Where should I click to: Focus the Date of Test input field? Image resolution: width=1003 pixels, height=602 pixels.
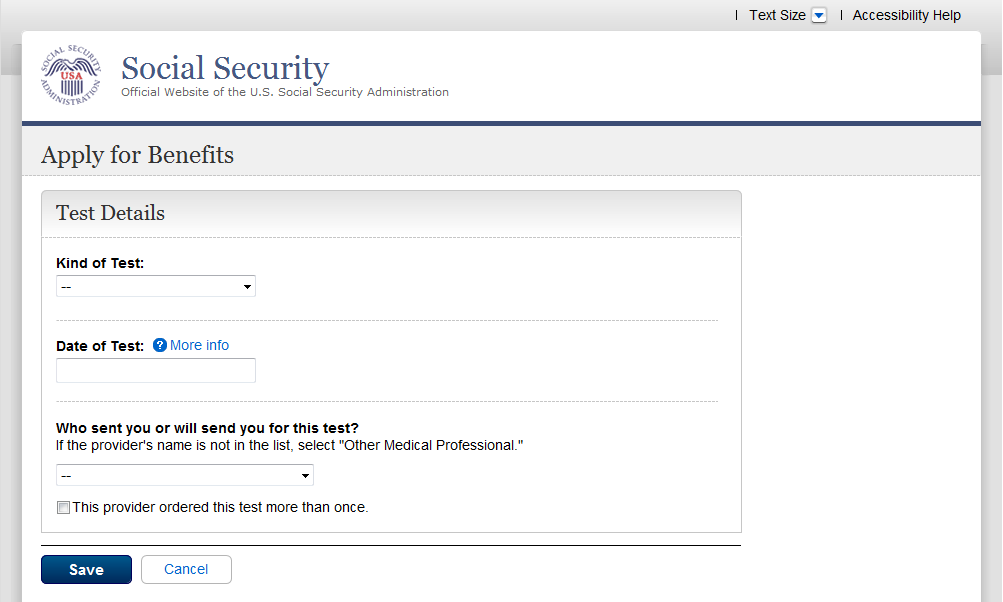coord(156,371)
